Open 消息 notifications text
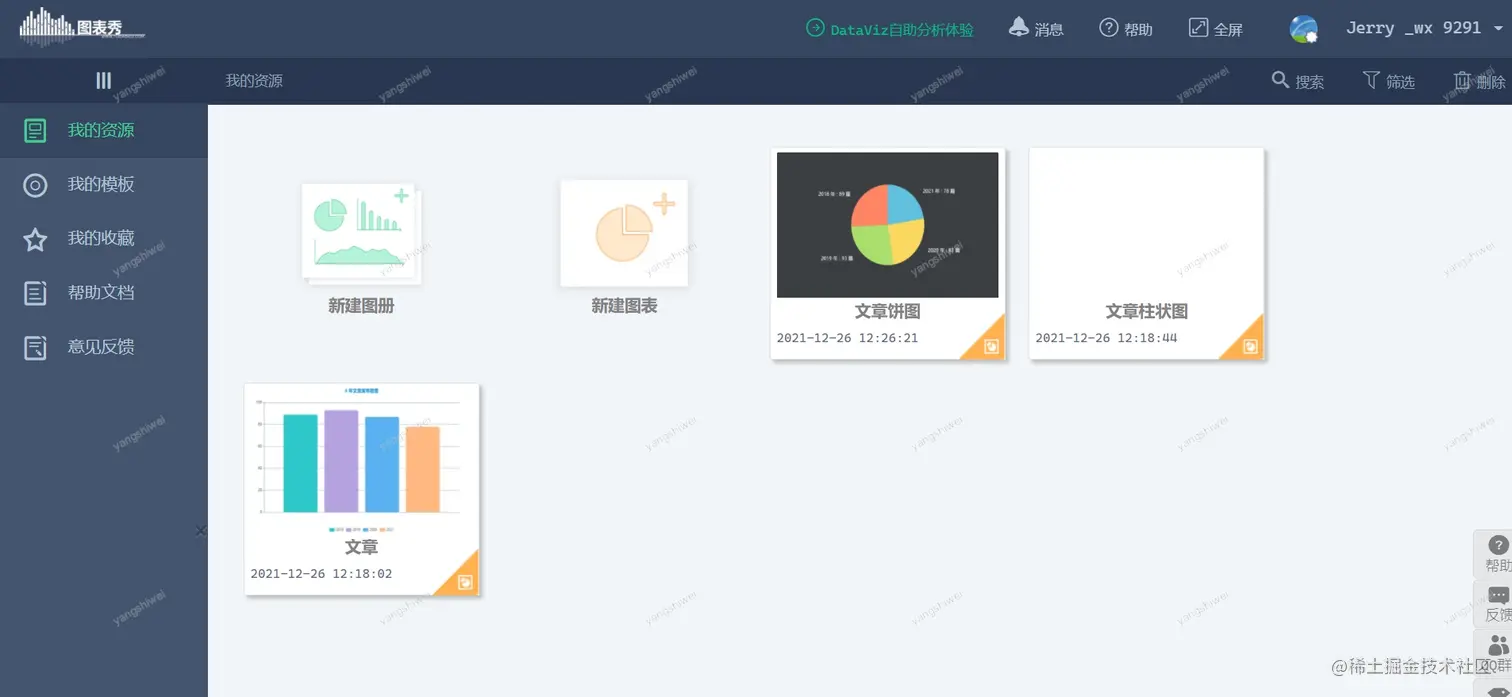 tap(1049, 30)
